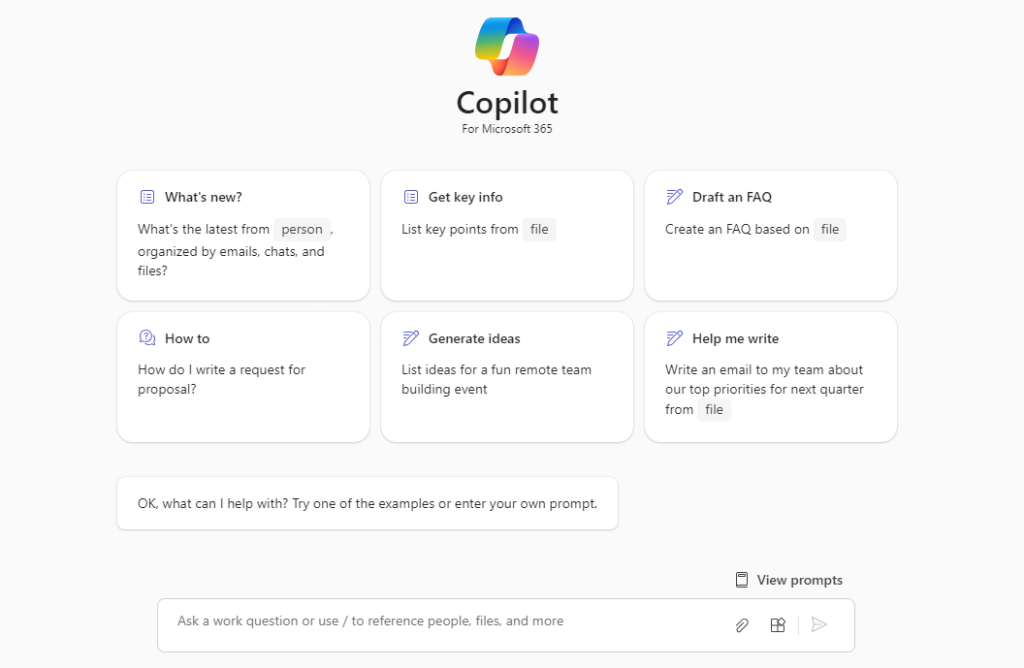Open the file chip in the Help me write prompt
Screen dimensions: 1024x668
point(714,409)
